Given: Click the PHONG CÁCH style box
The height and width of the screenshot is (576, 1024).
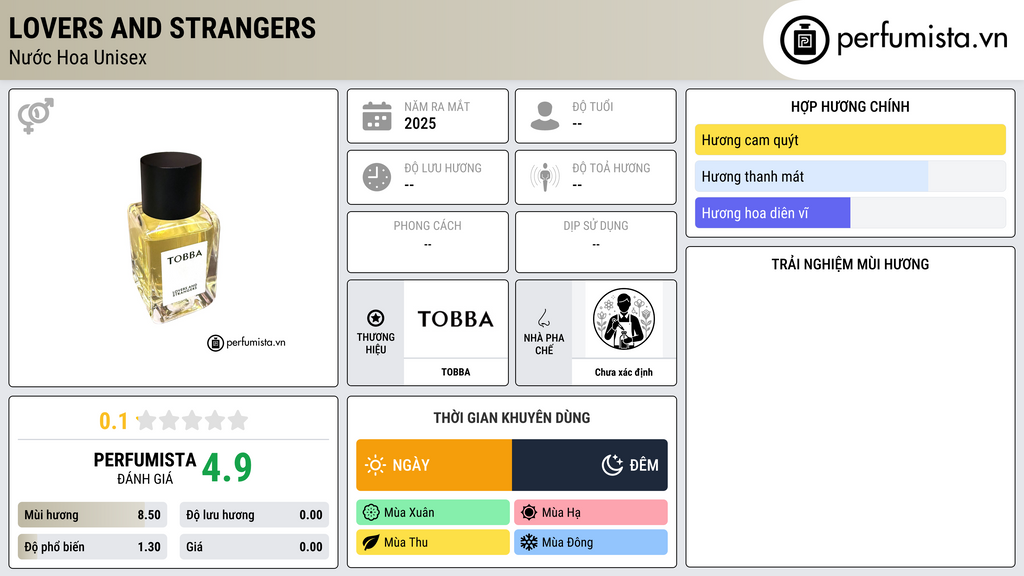Looking at the screenshot, I should [x=428, y=242].
